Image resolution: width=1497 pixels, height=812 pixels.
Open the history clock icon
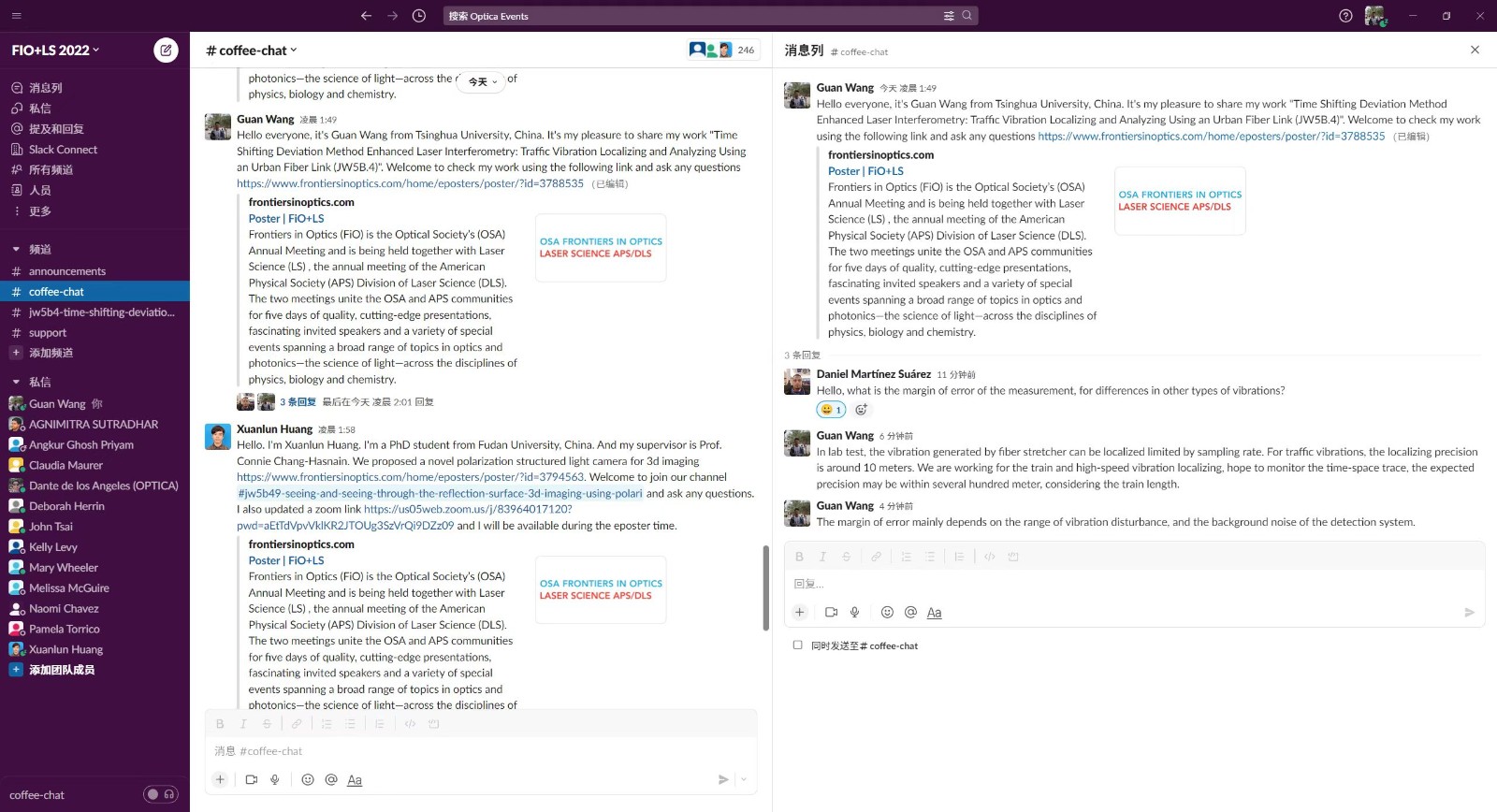419,16
